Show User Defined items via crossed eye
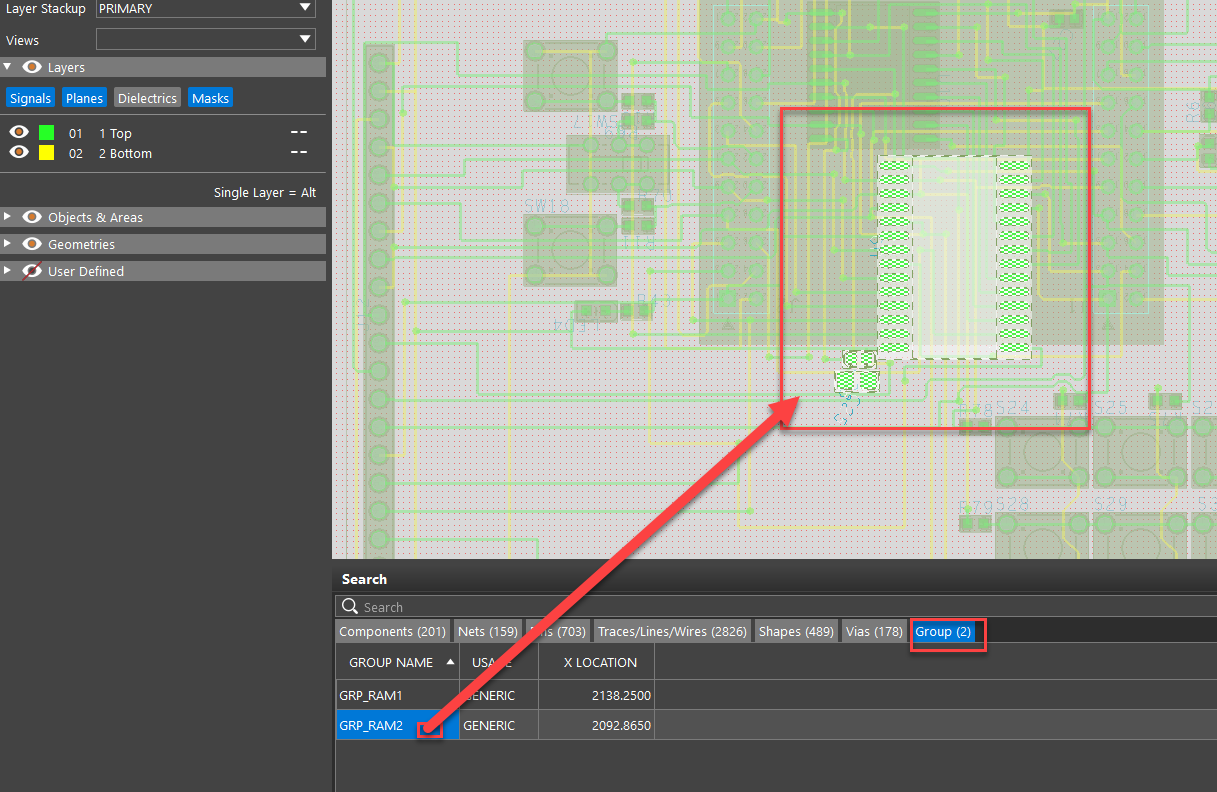 pyautogui.click(x=32, y=271)
